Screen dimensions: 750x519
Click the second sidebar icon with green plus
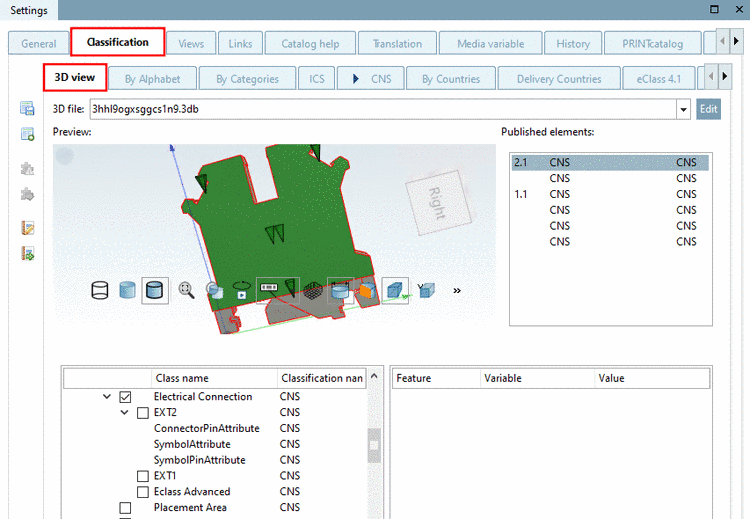pos(28,134)
